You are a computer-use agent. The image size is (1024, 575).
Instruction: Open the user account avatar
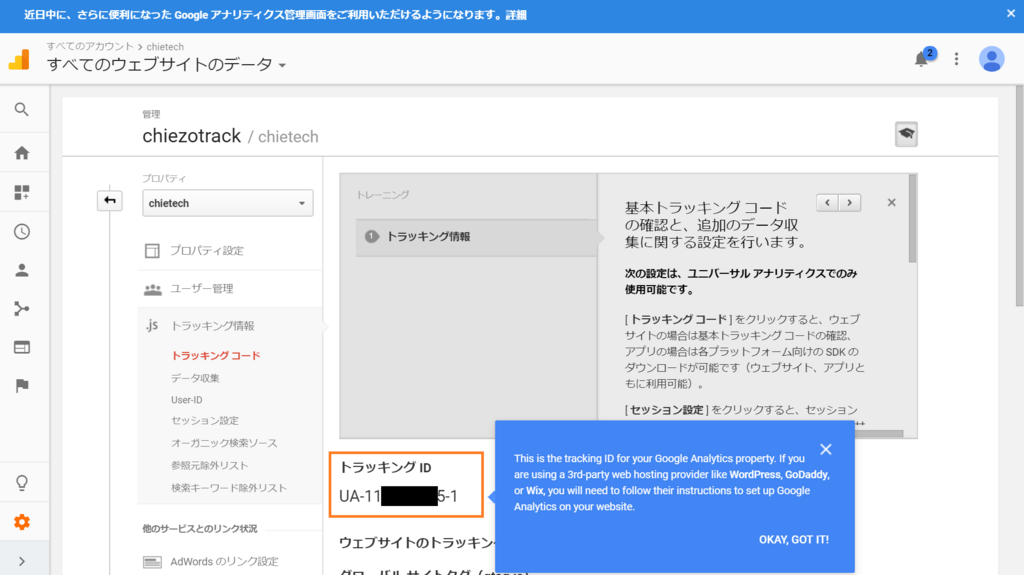click(x=991, y=59)
